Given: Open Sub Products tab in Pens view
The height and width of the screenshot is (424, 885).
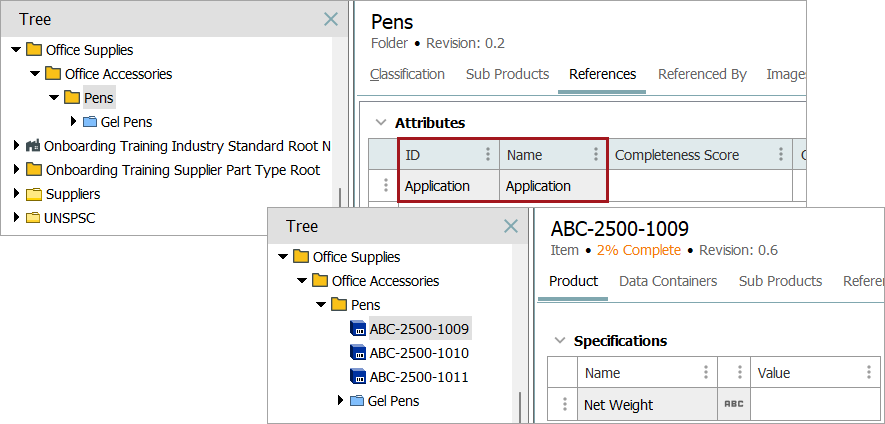Looking at the screenshot, I should tap(507, 74).
